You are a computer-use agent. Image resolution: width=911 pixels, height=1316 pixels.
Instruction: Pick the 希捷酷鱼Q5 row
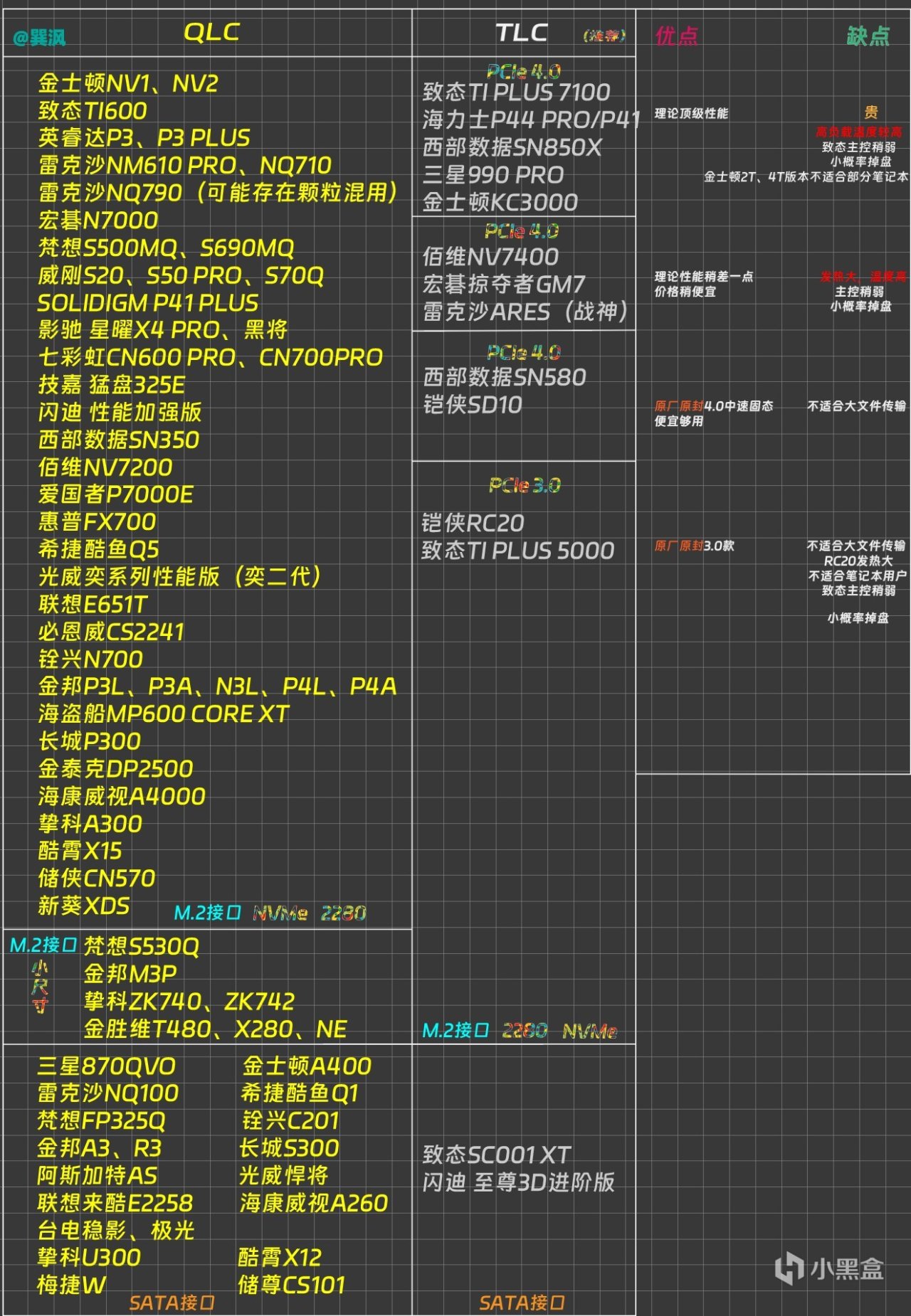99,549
